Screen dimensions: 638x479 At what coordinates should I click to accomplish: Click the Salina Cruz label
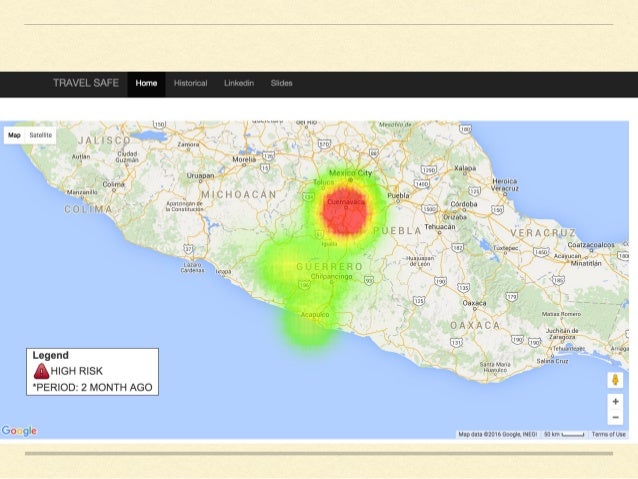(x=552, y=361)
